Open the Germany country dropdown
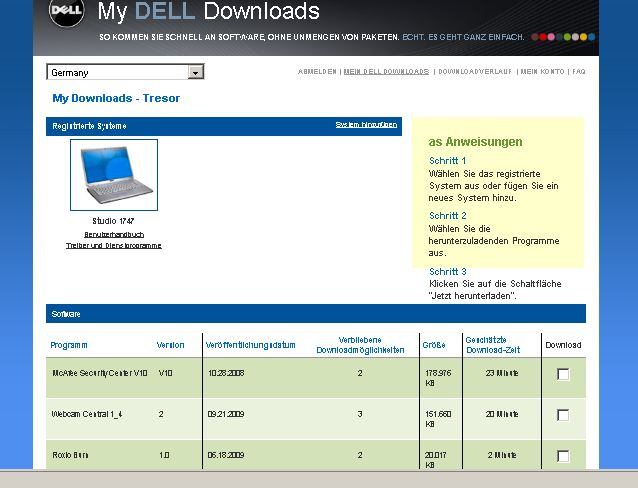This screenshot has height=488, width=638. pos(125,72)
